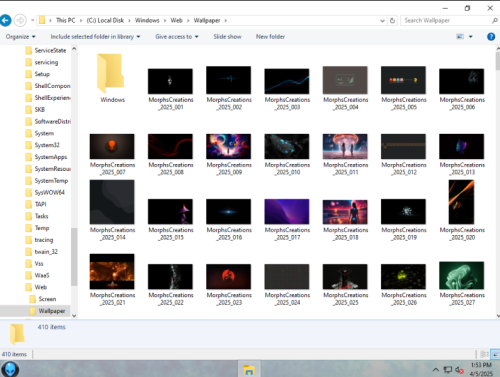Click the Search Wallpaper field
The height and width of the screenshot is (377, 500).
[x=448, y=21]
